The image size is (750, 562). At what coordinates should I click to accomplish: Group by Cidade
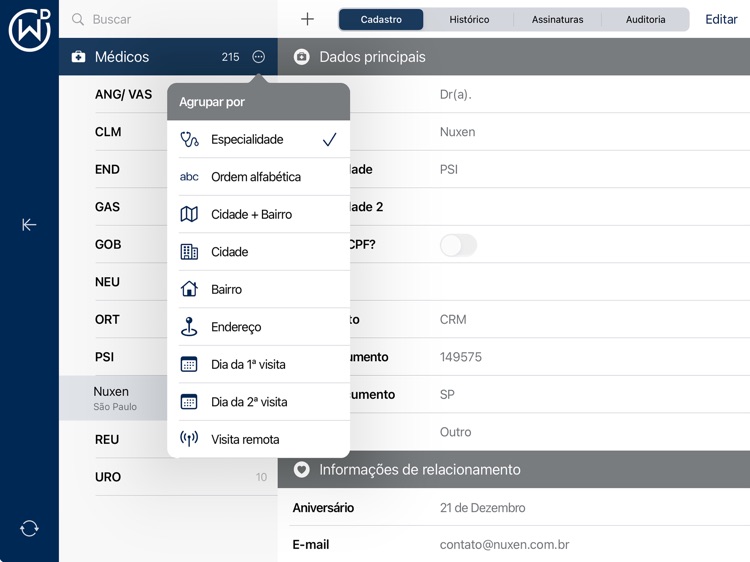point(258,252)
